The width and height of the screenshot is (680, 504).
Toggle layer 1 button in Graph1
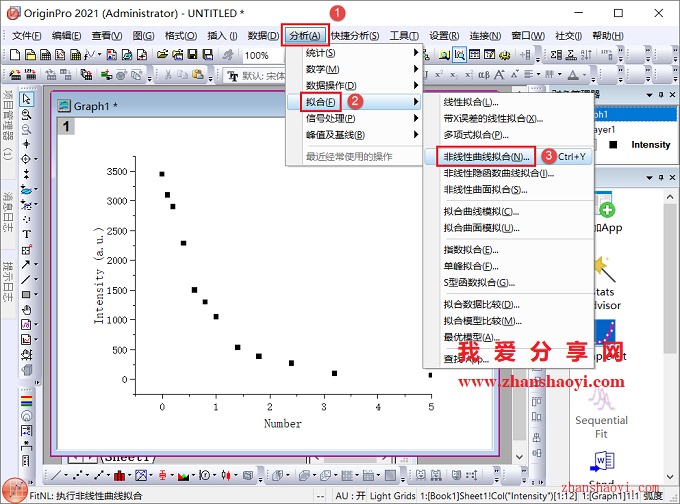[66, 126]
